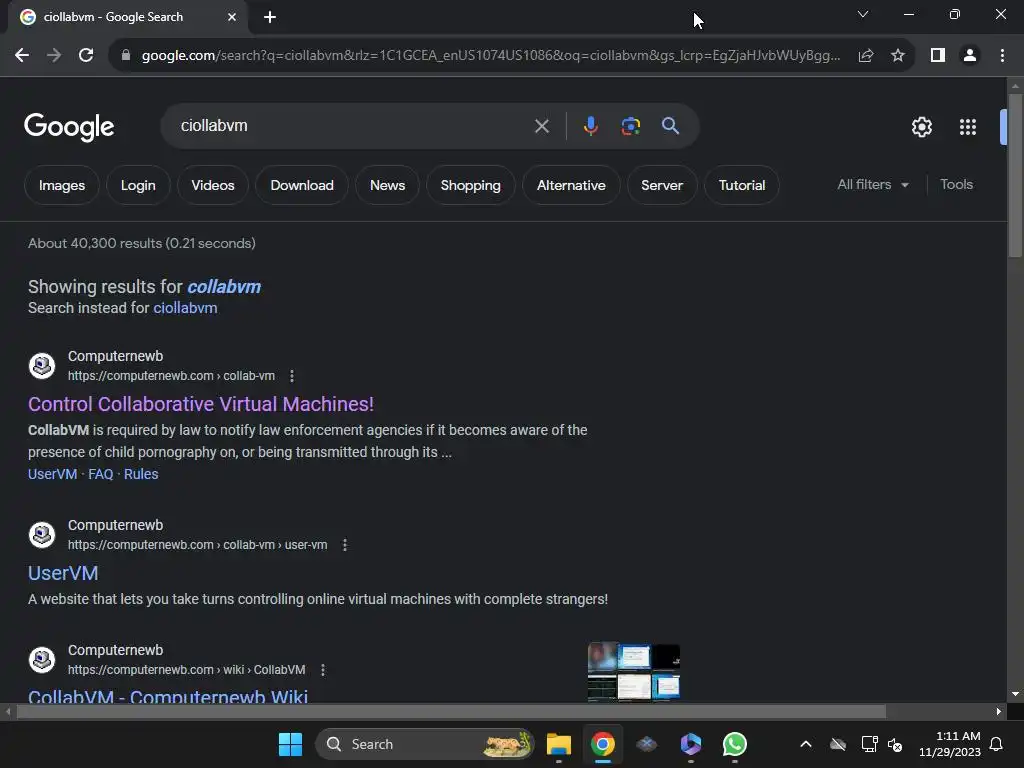
Task: Close the ciollabvm Google Search tab
Action: pyautogui.click(x=232, y=17)
